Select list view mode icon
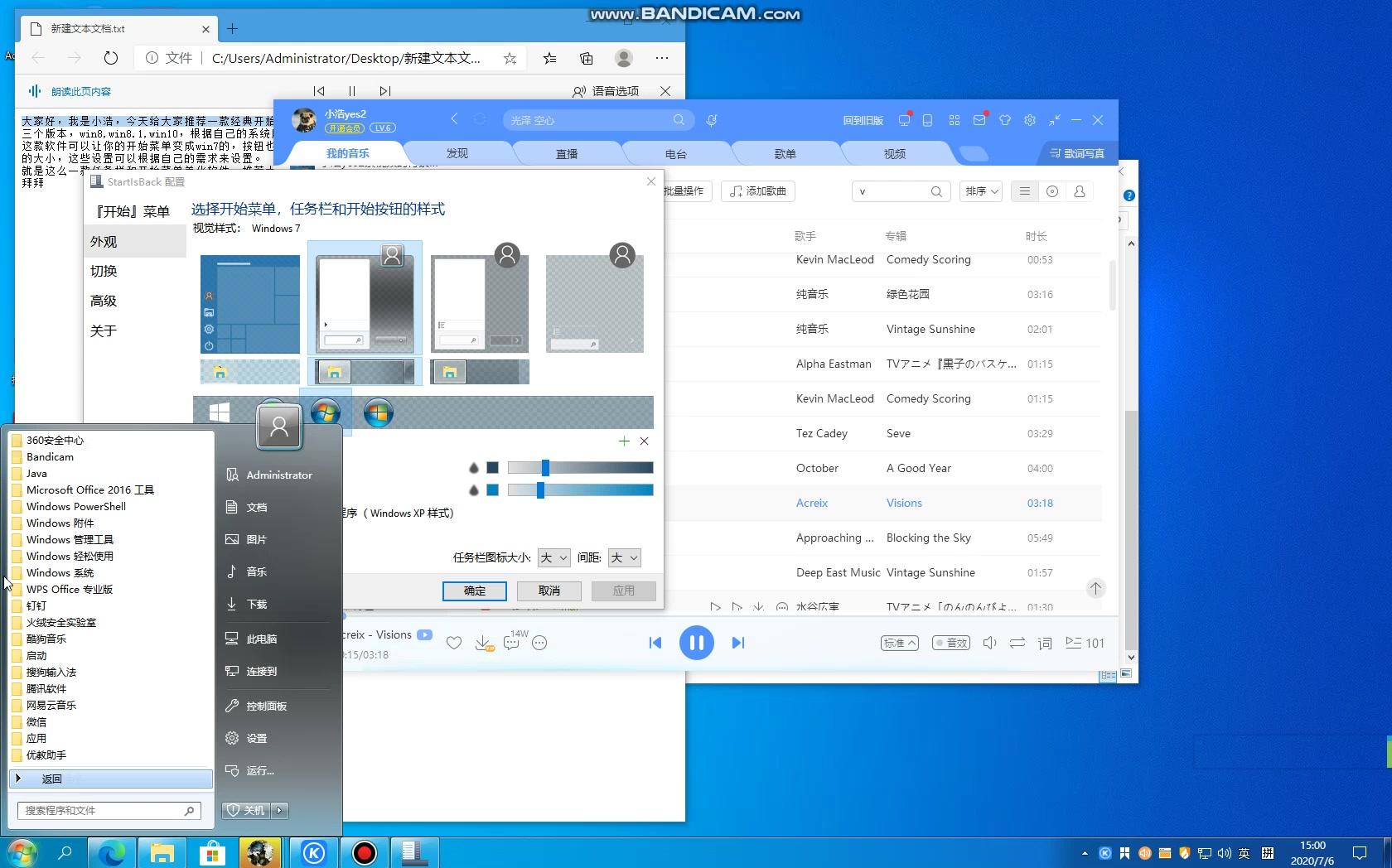 coord(1025,191)
